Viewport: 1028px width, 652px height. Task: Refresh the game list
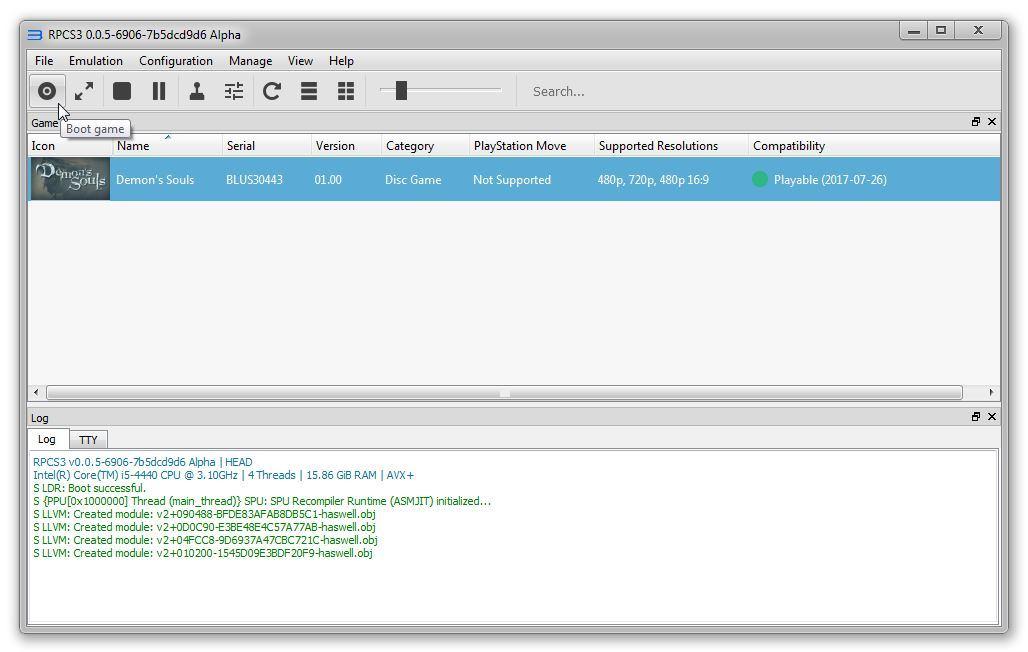tap(272, 91)
